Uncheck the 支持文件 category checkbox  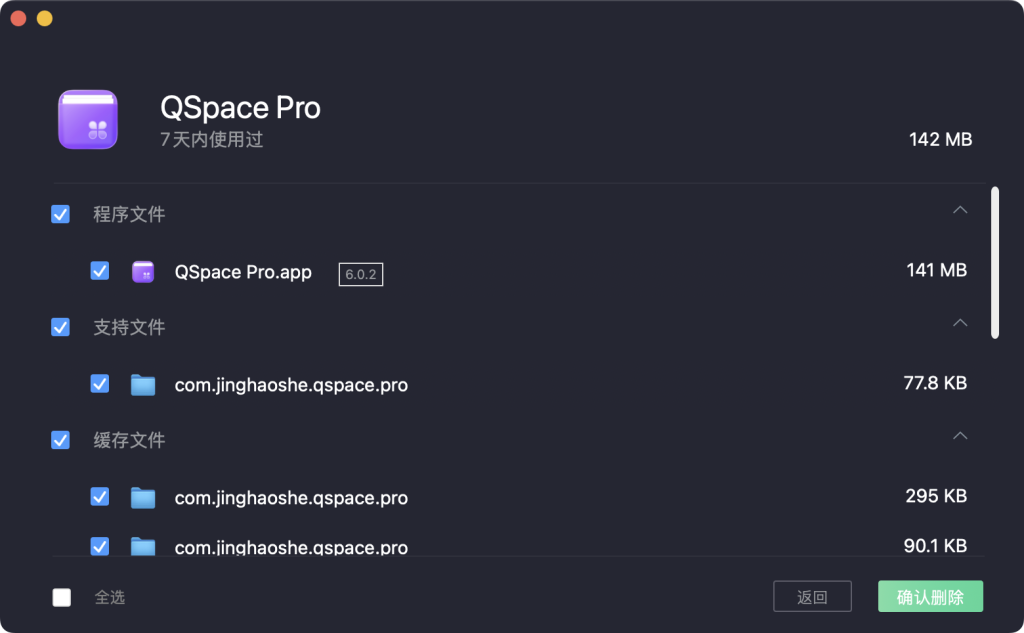click(61, 327)
